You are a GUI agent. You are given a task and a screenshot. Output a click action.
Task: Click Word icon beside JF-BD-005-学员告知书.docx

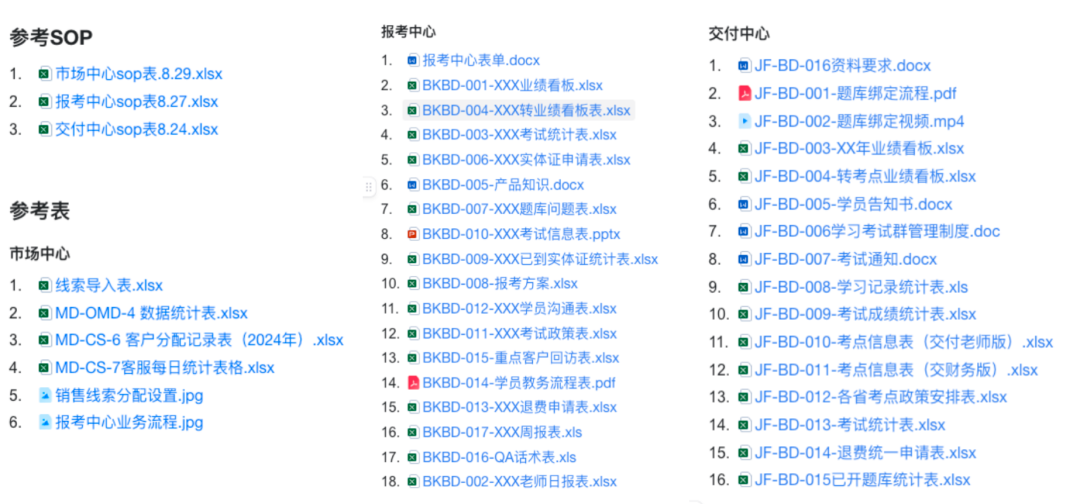coord(744,204)
